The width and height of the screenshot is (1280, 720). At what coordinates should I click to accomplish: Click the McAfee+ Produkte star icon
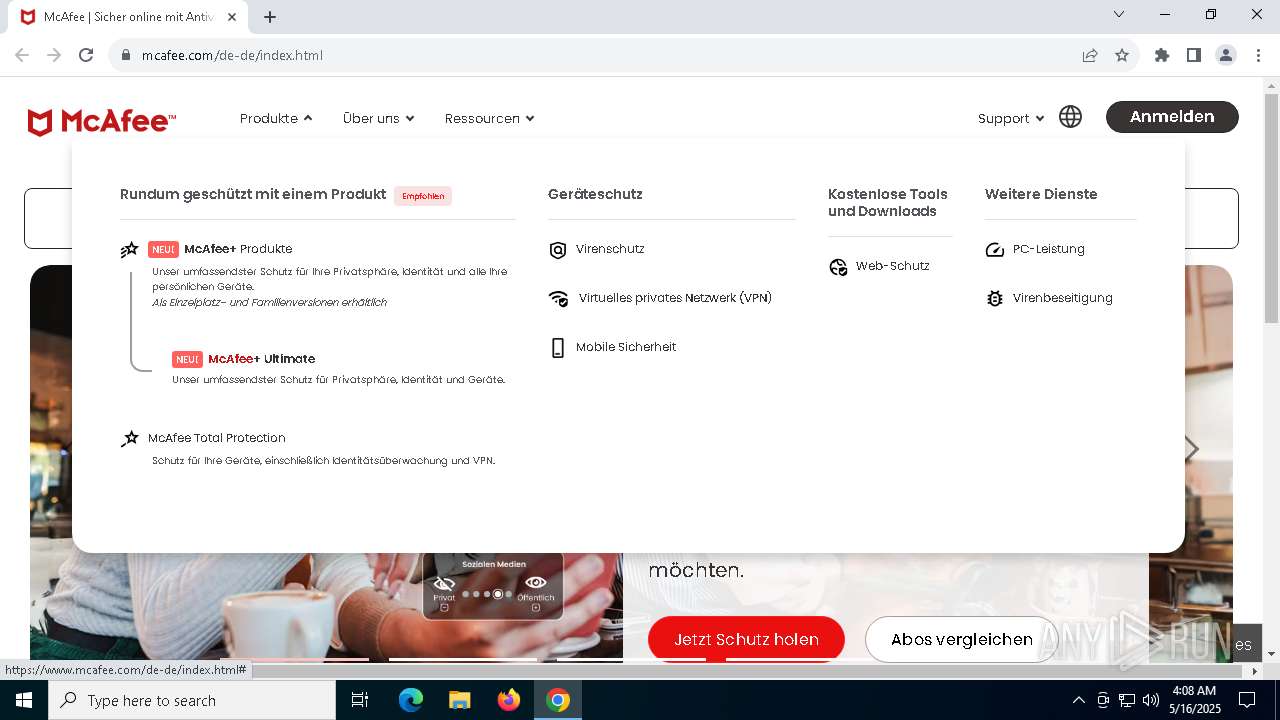click(130, 250)
